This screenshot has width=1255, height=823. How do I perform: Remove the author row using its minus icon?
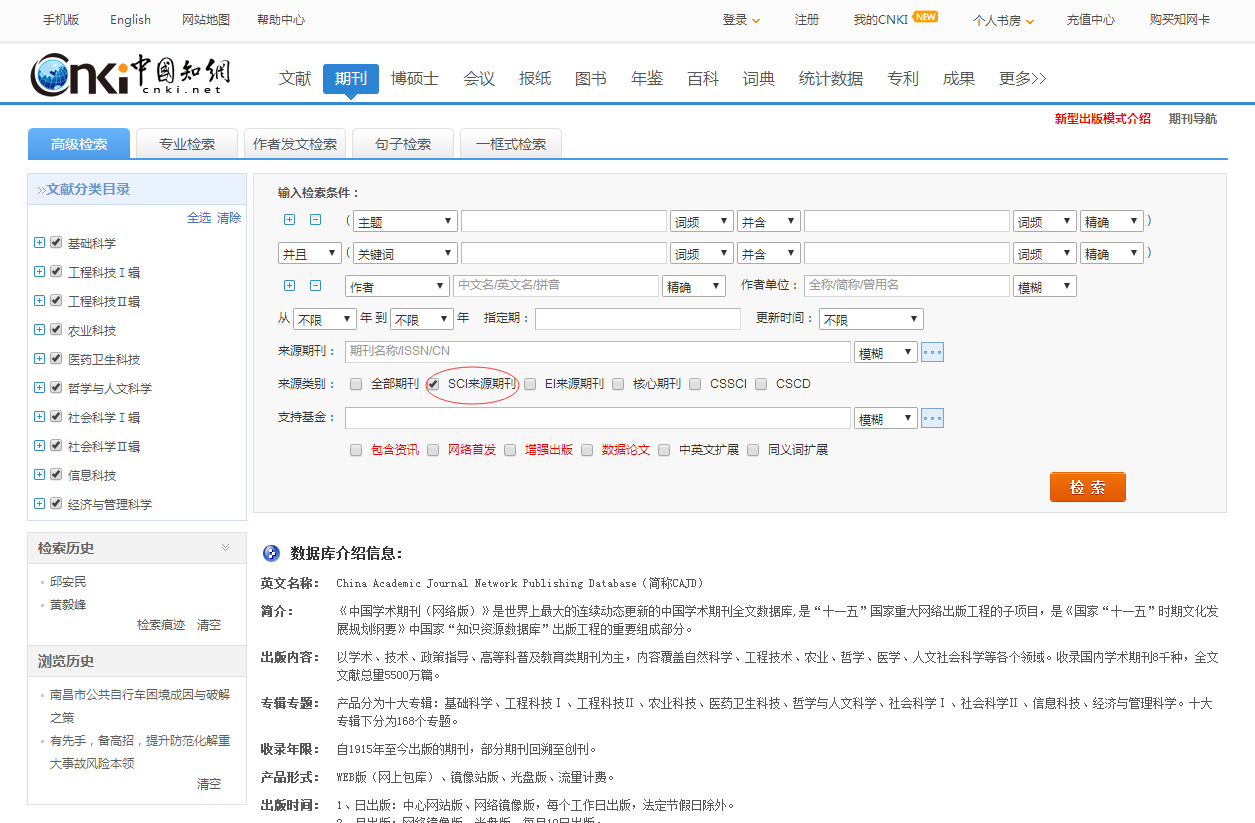315,286
